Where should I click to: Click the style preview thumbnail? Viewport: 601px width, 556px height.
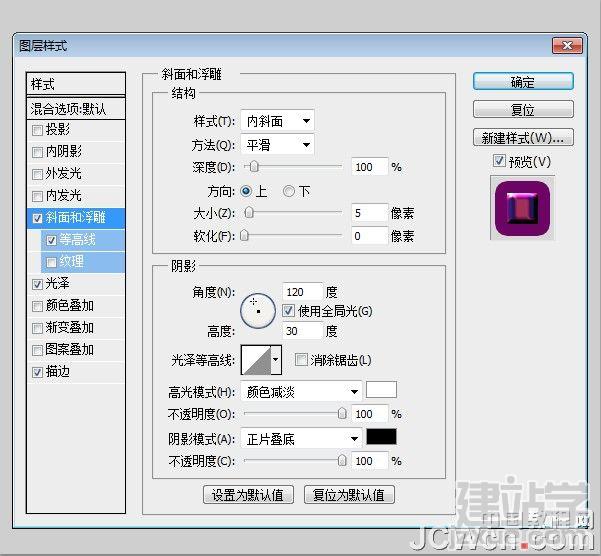pyautogui.click(x=522, y=208)
